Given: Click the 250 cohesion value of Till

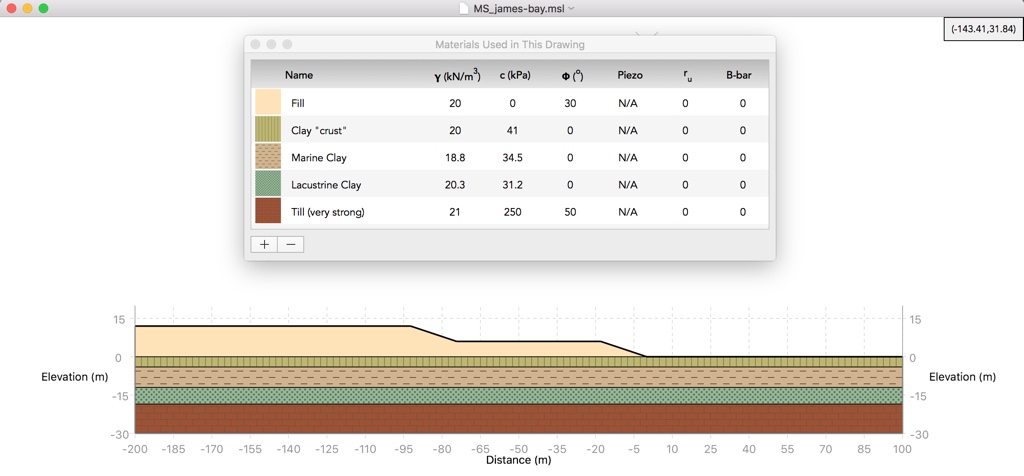Looking at the screenshot, I should 514,212.
